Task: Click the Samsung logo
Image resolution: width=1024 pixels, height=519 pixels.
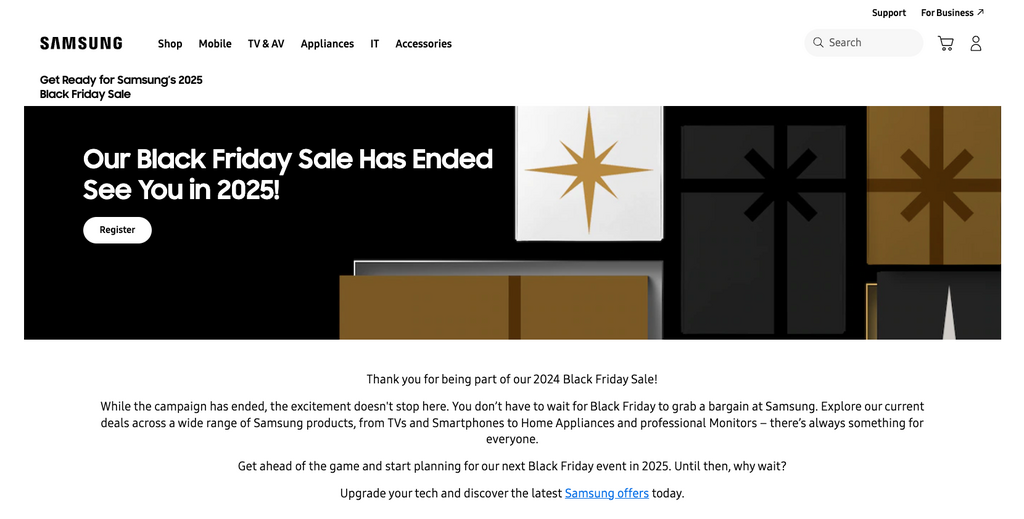Action: (81, 43)
